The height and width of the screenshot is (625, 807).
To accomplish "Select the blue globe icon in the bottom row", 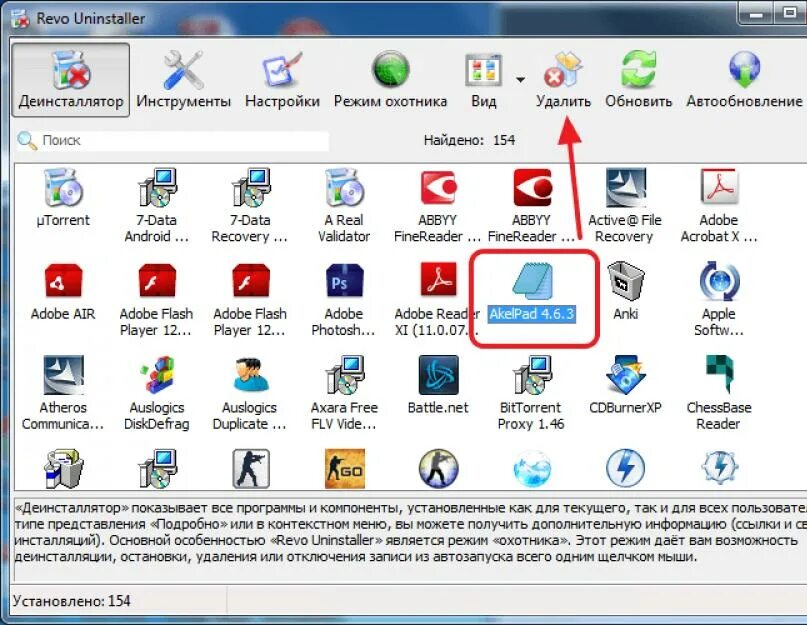I will tap(532, 468).
